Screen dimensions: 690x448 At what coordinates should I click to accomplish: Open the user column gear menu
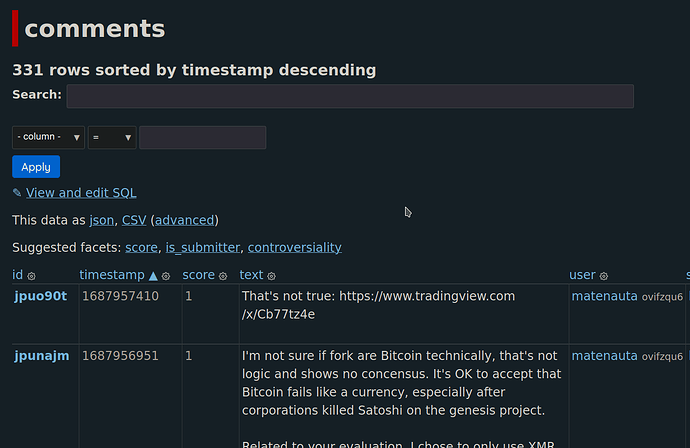604,275
